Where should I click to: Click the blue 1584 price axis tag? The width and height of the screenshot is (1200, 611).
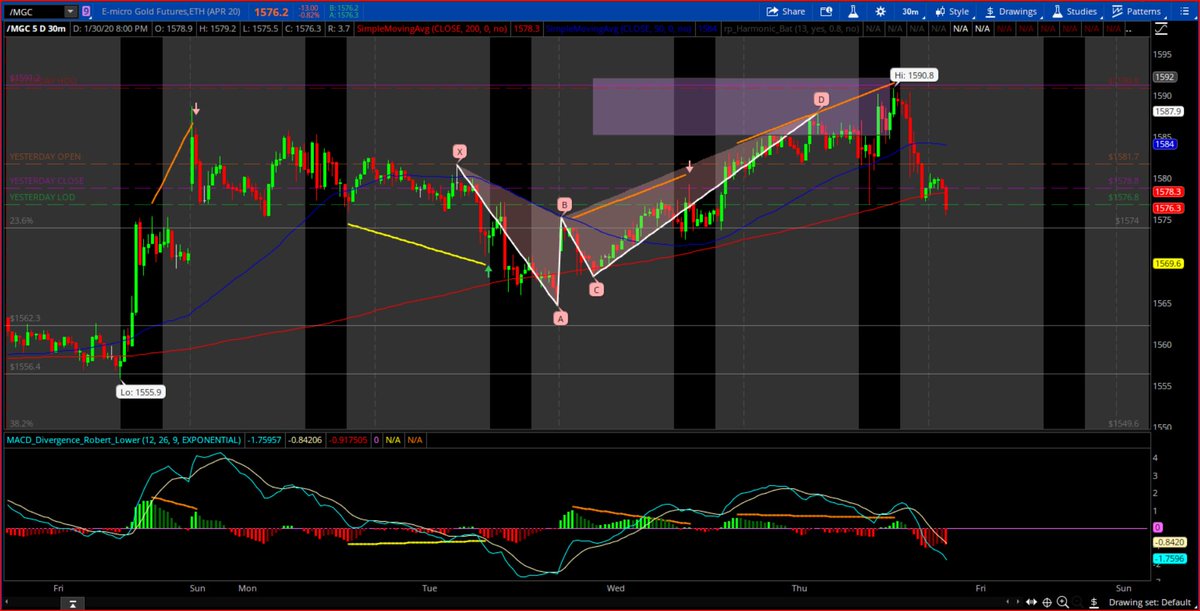click(1163, 144)
